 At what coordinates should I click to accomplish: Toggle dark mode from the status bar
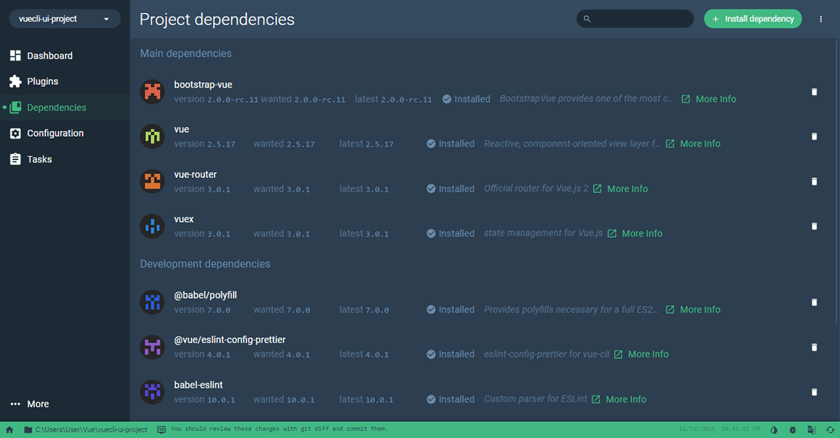774,429
